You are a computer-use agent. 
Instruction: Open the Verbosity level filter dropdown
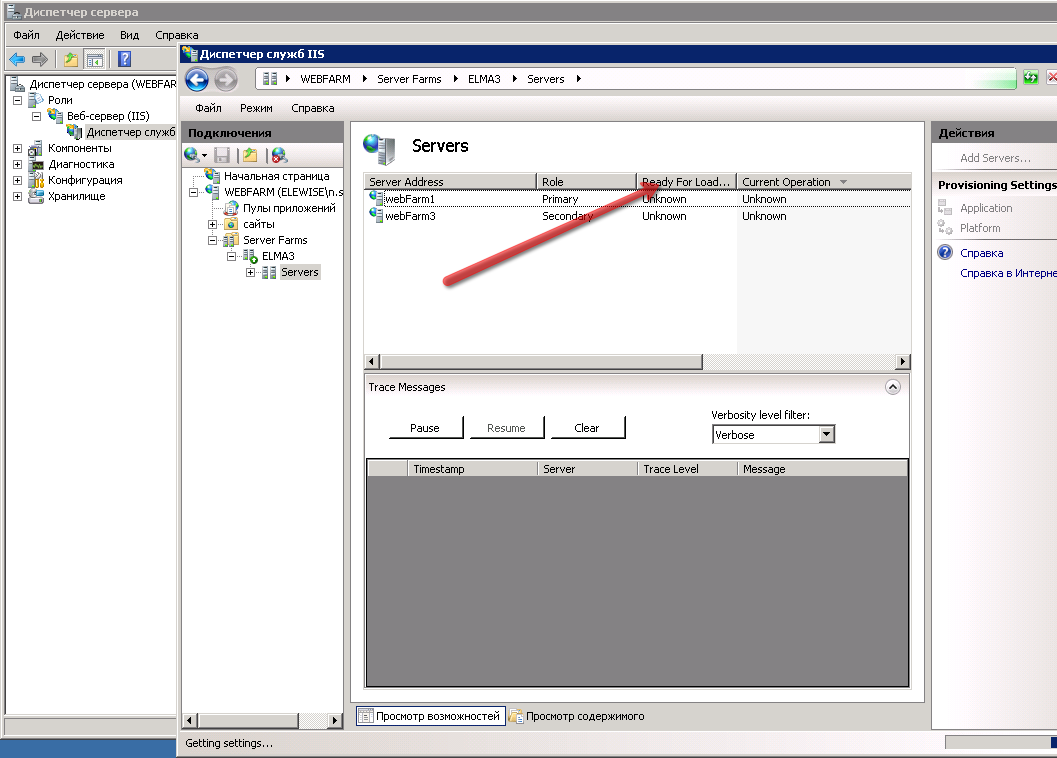[x=826, y=435]
